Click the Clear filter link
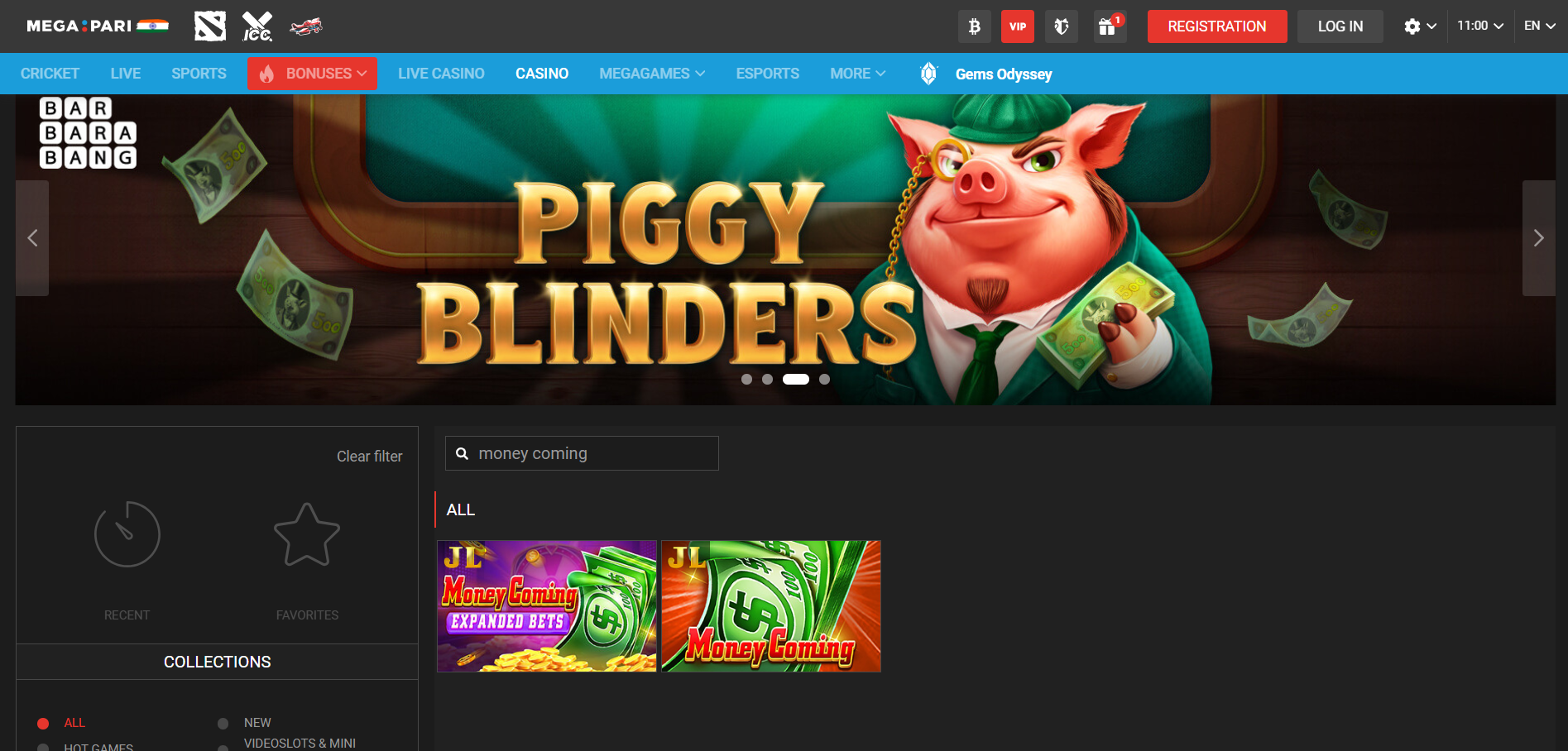 click(369, 457)
